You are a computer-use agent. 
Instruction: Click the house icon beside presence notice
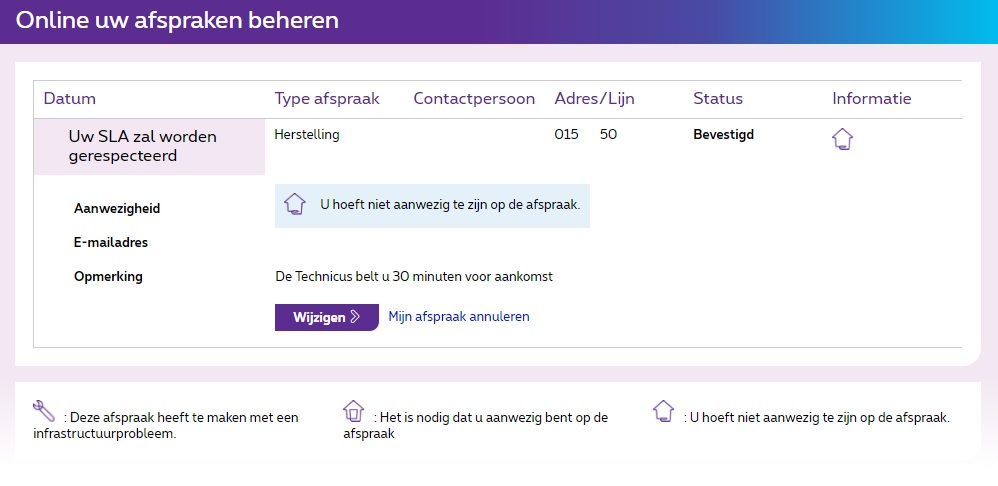pyautogui.click(x=295, y=204)
